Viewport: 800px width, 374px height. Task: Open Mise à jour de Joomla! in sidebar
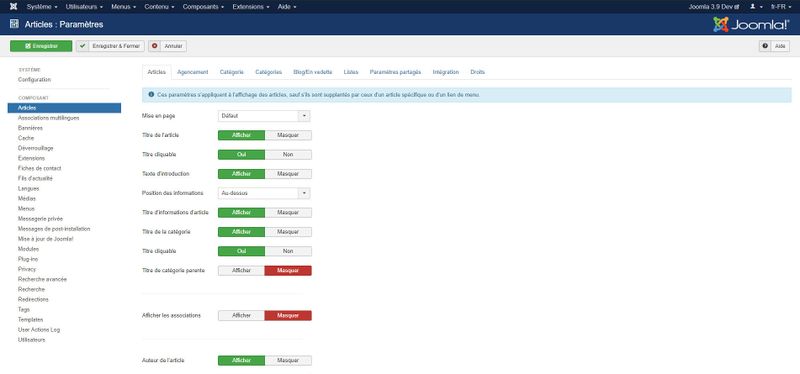point(45,239)
